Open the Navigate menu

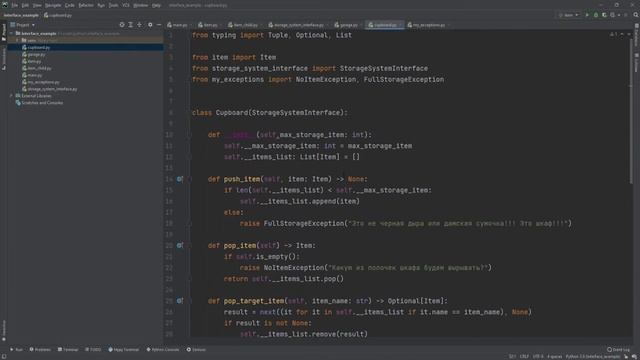point(53,5)
